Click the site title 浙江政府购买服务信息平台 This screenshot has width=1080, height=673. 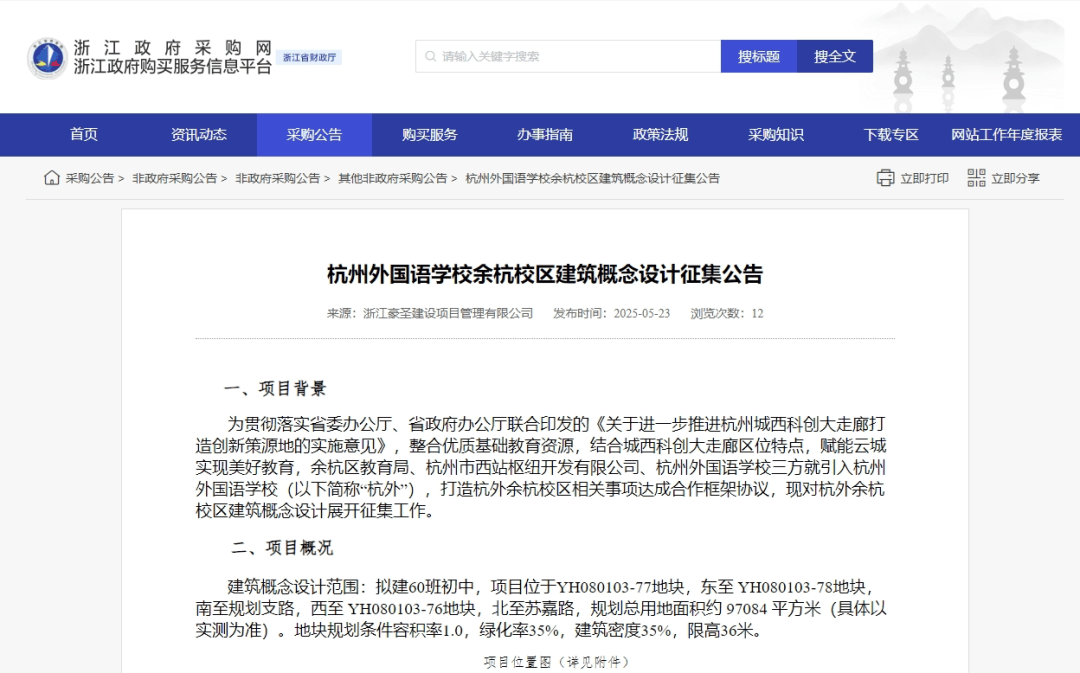pyautogui.click(x=173, y=67)
